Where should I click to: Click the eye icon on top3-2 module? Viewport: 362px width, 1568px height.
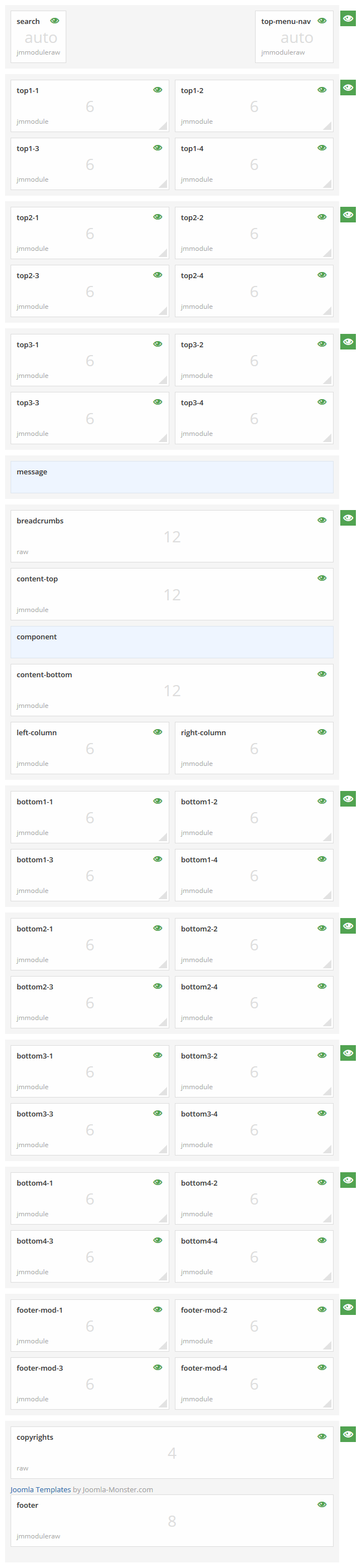click(322, 343)
